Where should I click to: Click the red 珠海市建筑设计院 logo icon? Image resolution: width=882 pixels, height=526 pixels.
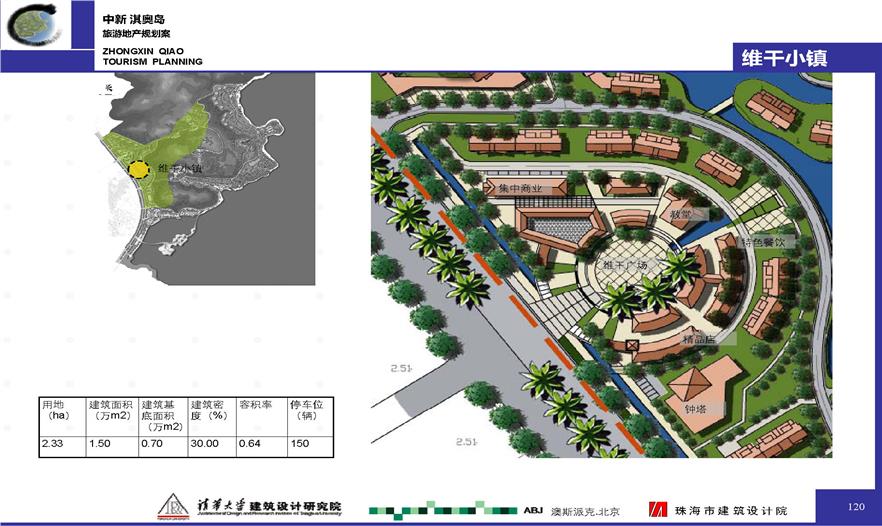click(659, 510)
